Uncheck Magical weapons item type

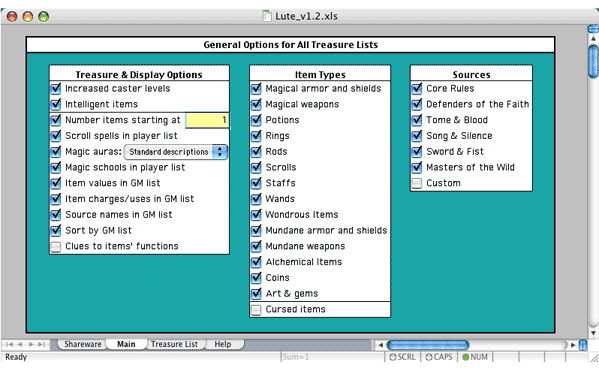(256, 104)
